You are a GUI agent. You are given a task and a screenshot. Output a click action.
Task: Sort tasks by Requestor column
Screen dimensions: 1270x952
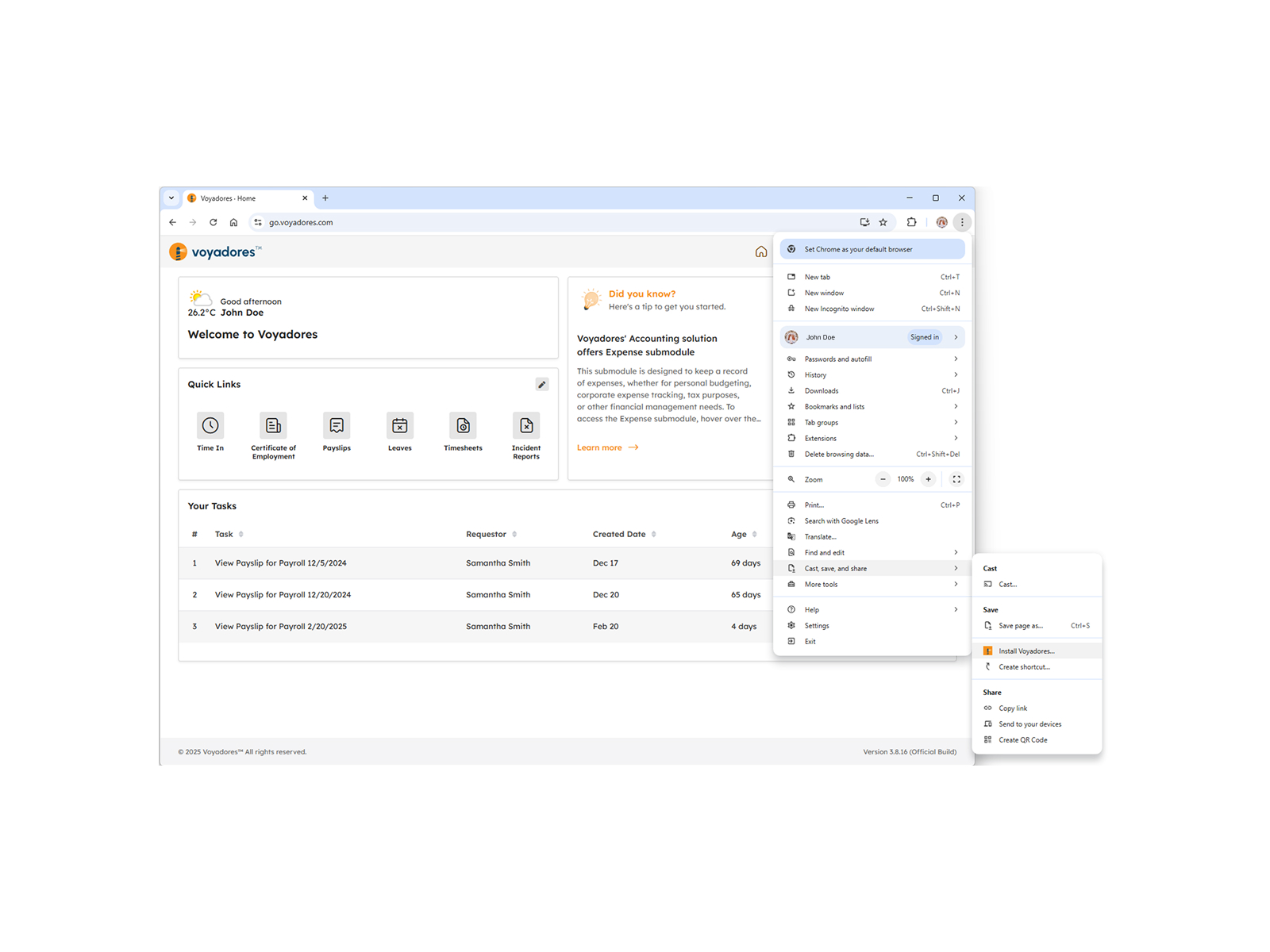(x=514, y=534)
